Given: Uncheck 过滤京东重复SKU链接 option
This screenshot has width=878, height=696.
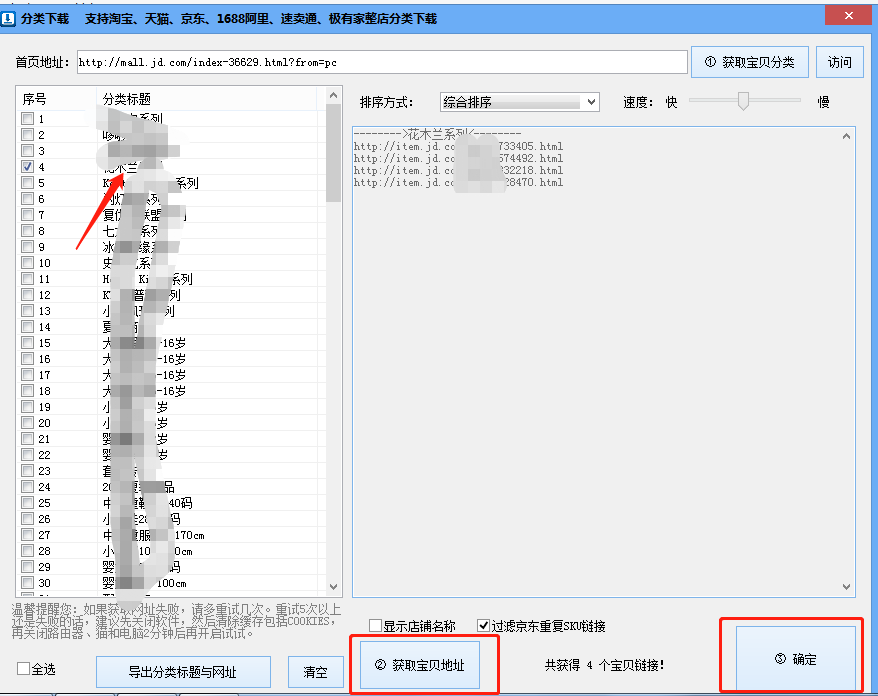Looking at the screenshot, I should [x=484, y=625].
